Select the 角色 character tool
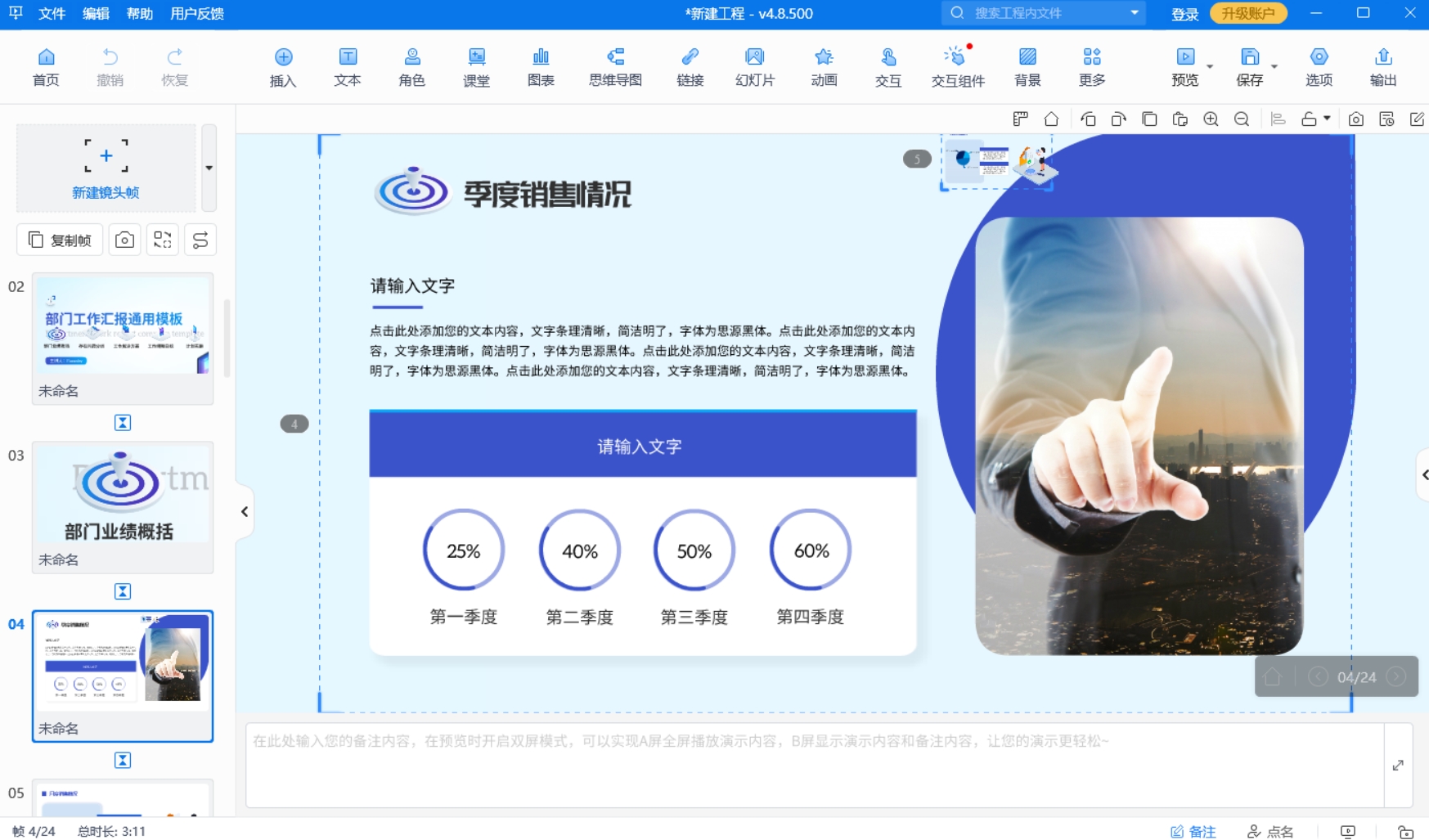This screenshot has width=1429, height=840. (411, 67)
